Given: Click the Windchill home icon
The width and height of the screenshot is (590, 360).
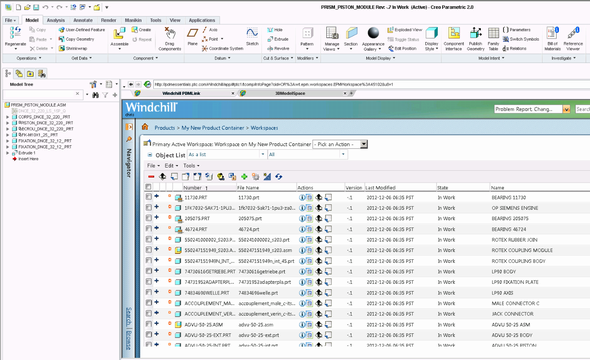Looking at the screenshot, I should point(145,127).
